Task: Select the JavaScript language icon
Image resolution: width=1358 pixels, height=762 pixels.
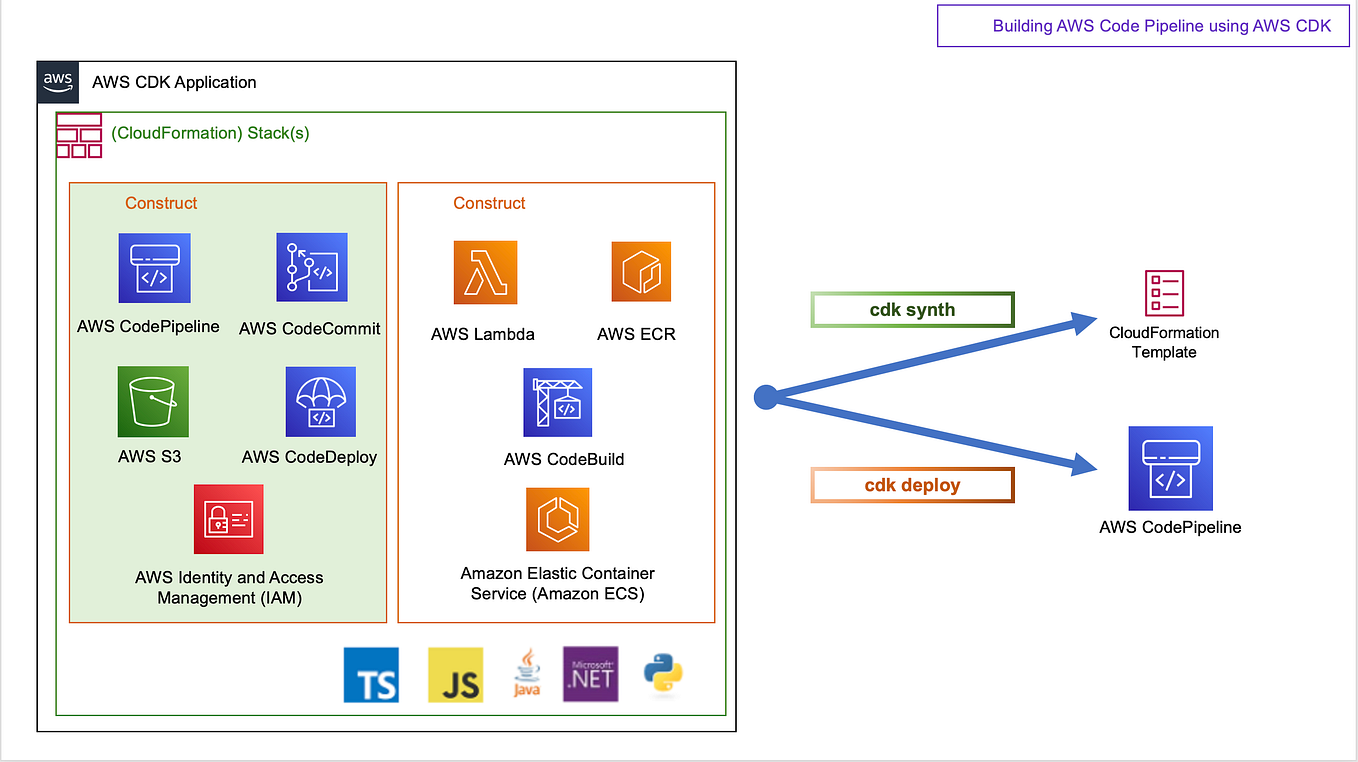Action: 455,675
